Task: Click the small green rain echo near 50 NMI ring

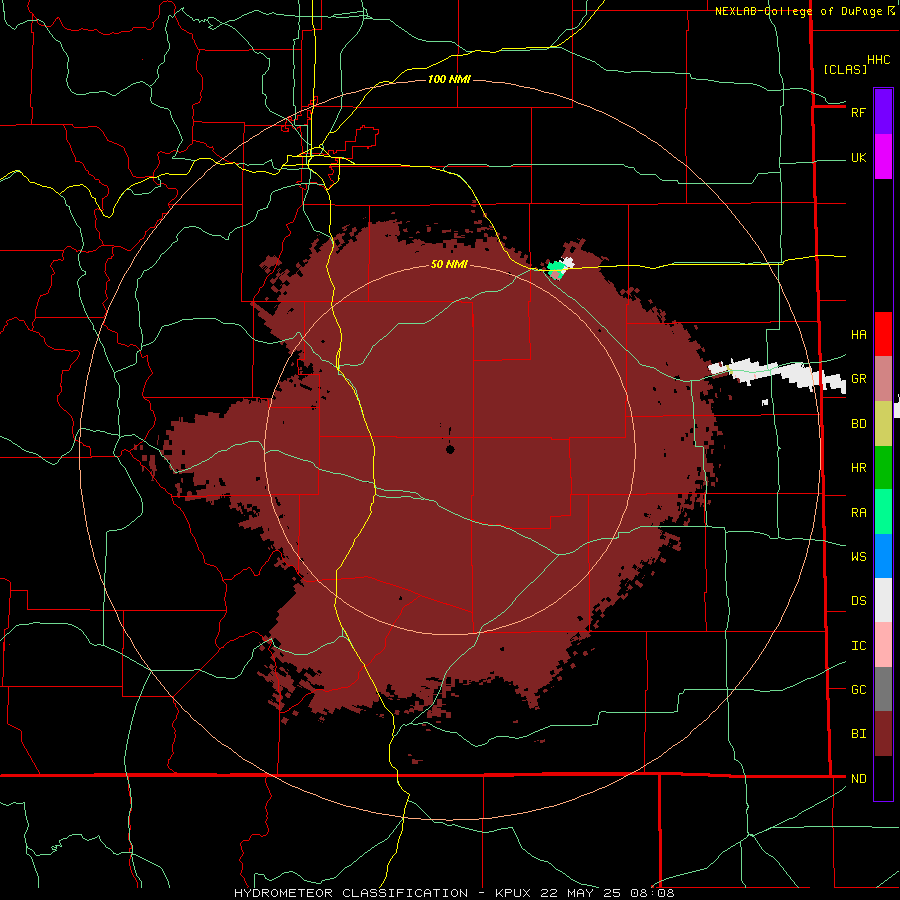Action: tap(556, 269)
